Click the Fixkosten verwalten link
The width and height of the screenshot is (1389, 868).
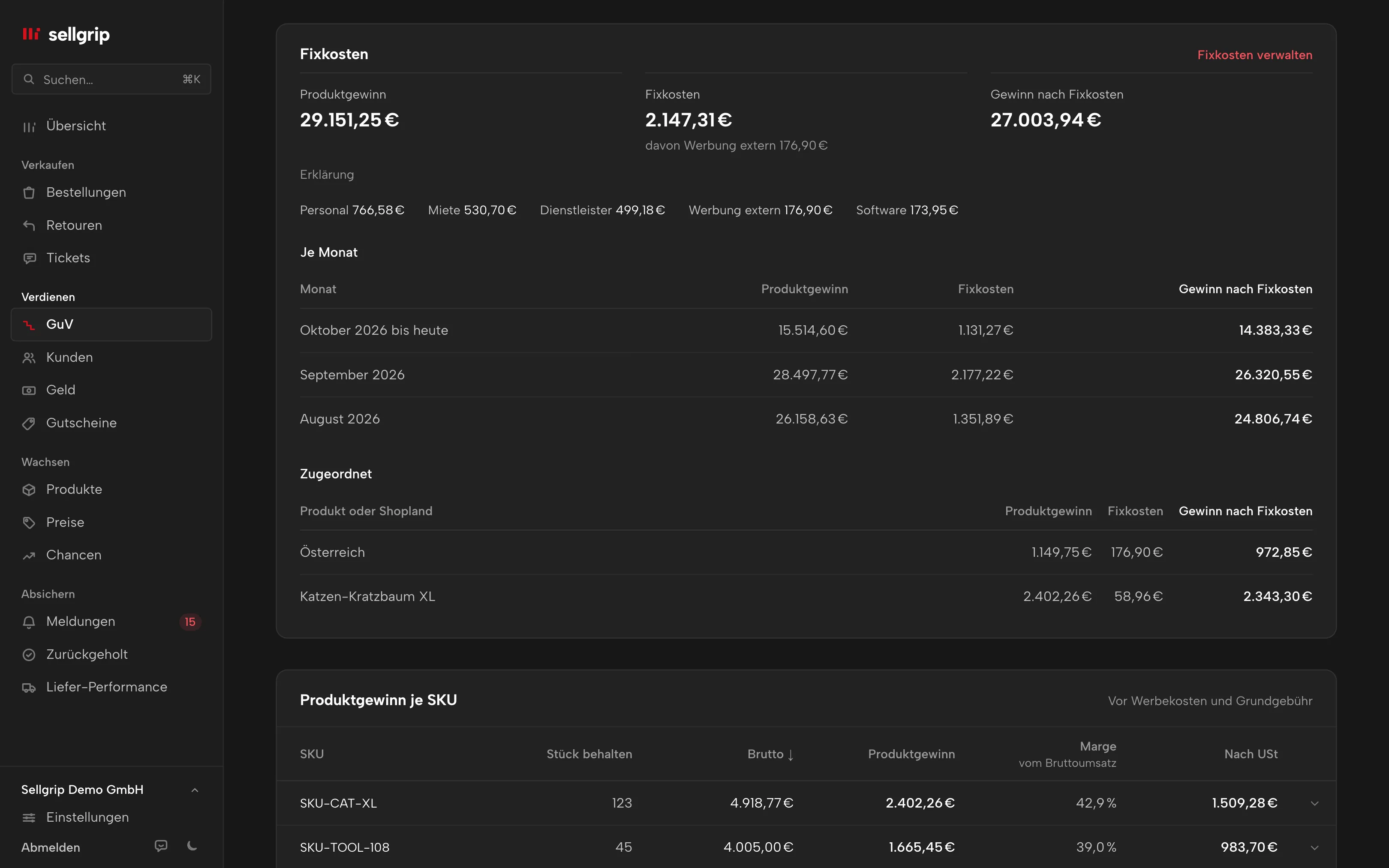coord(1255,55)
